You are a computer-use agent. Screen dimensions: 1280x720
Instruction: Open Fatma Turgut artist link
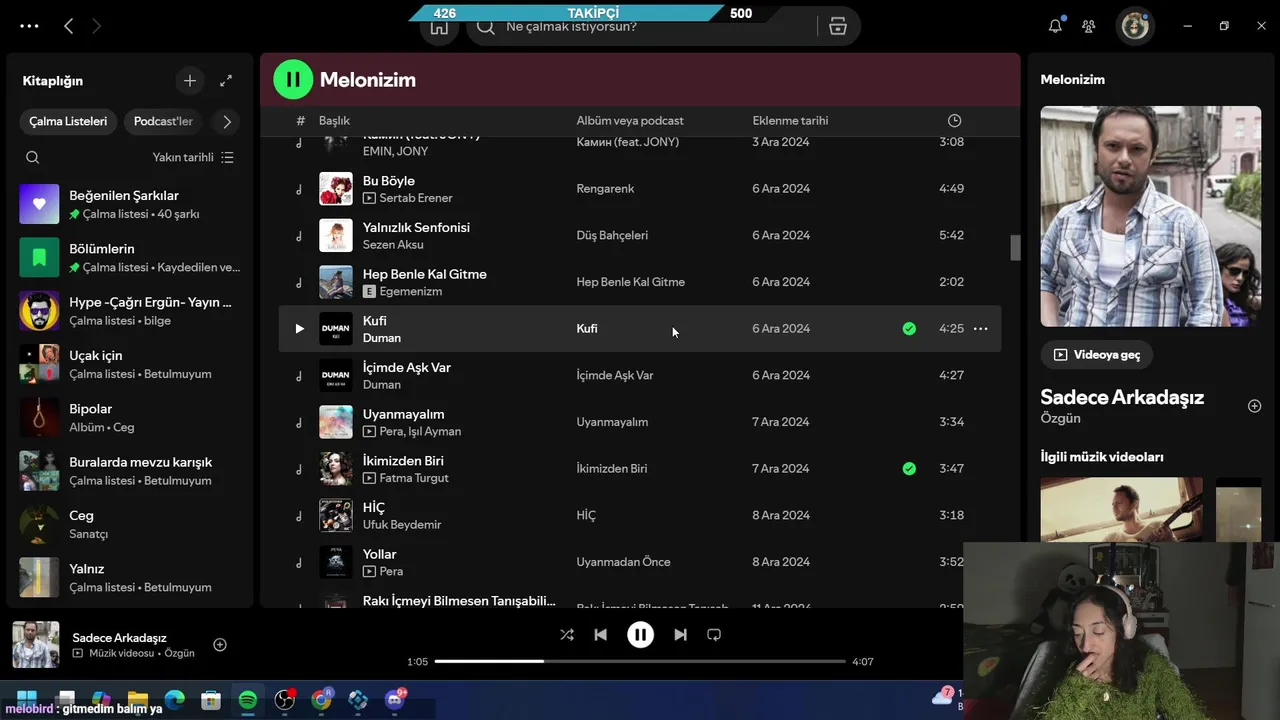pos(414,478)
